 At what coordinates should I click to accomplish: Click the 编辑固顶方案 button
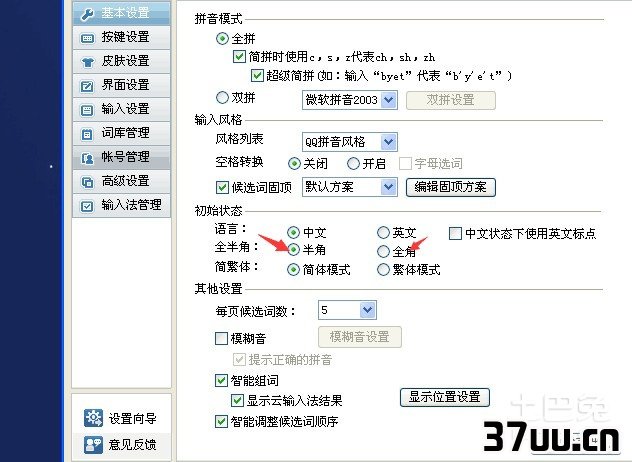451,187
